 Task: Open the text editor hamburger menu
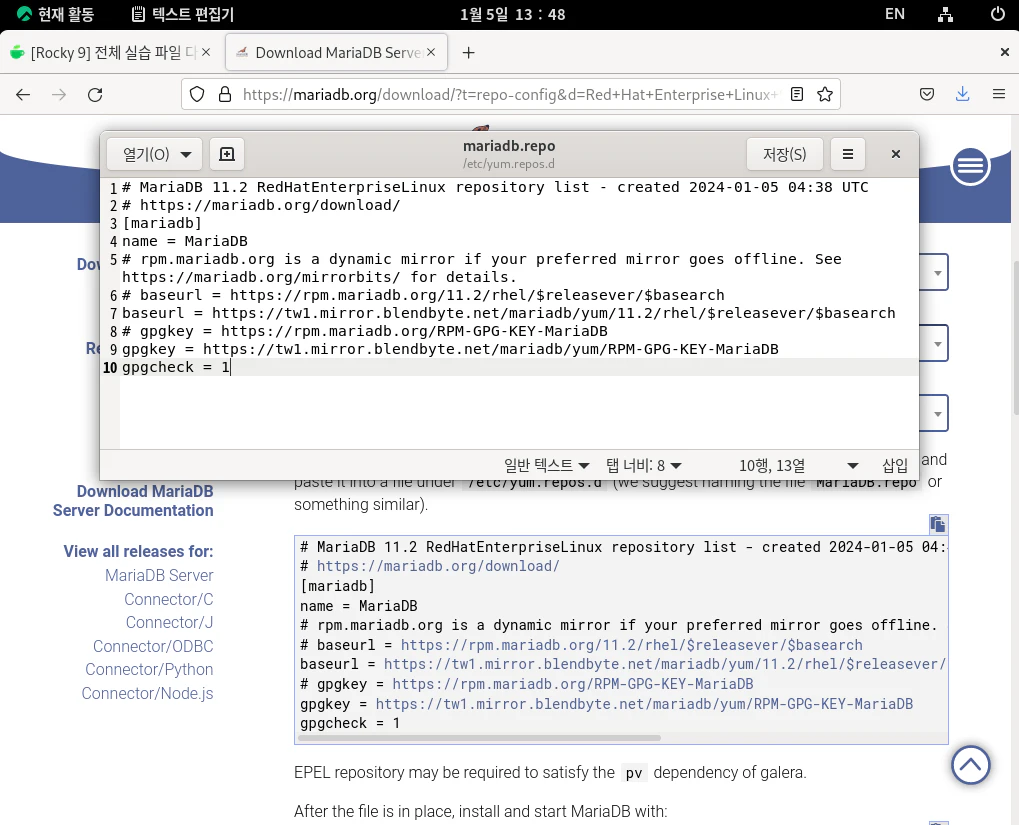[x=847, y=154]
